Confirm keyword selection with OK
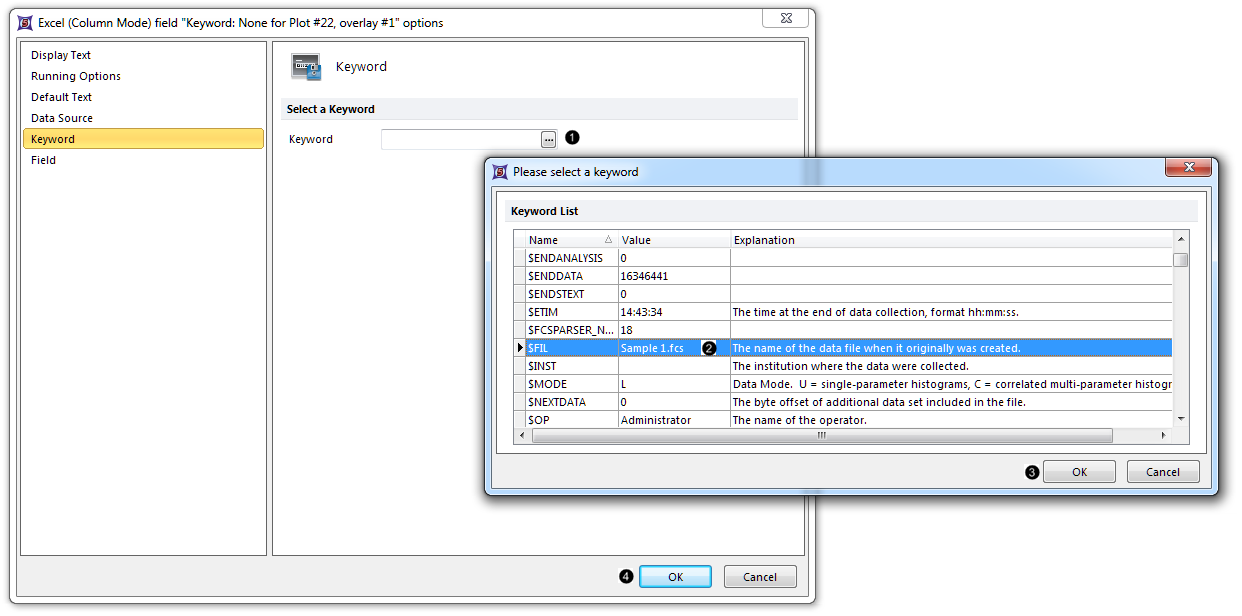This screenshot has width=1242, height=616. pyautogui.click(x=1079, y=472)
